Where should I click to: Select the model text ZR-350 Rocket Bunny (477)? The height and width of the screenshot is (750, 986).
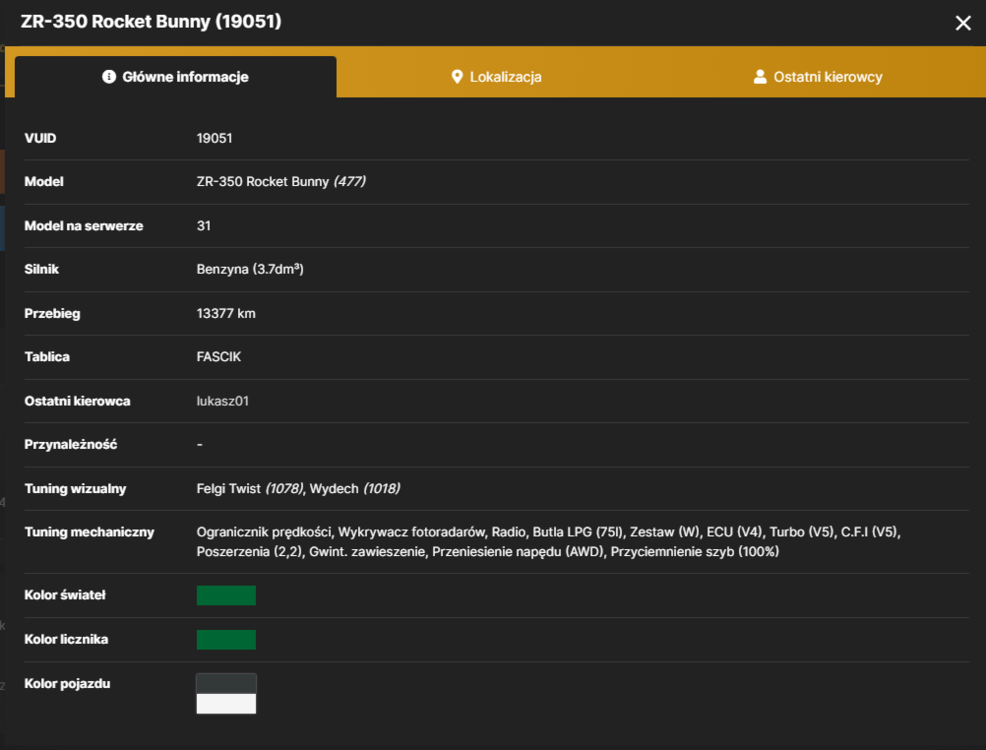tap(281, 182)
